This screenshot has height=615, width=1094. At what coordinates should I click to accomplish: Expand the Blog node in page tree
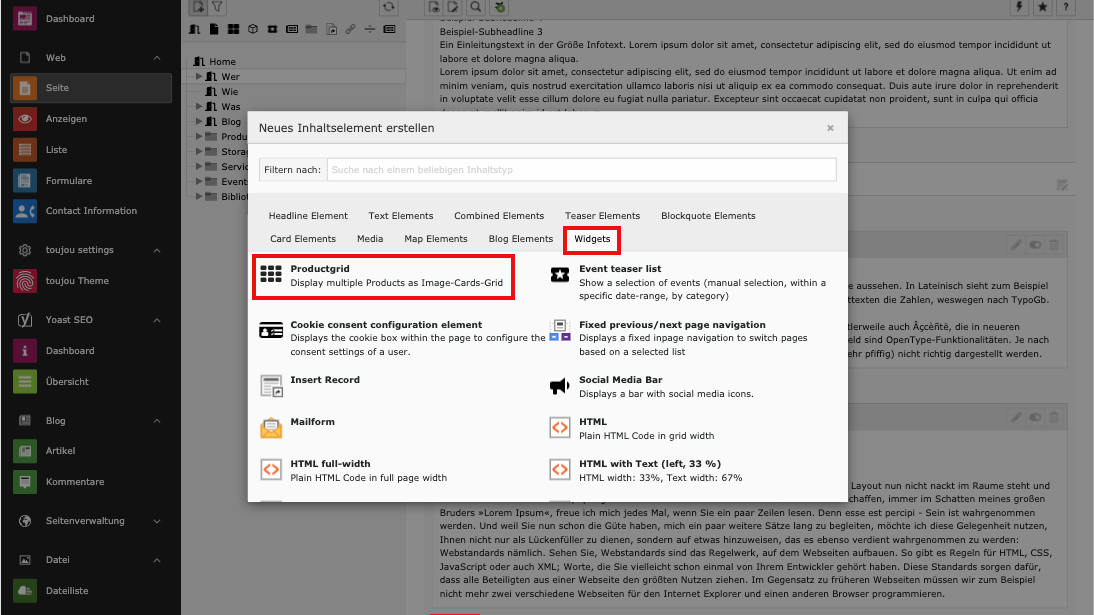[199, 122]
